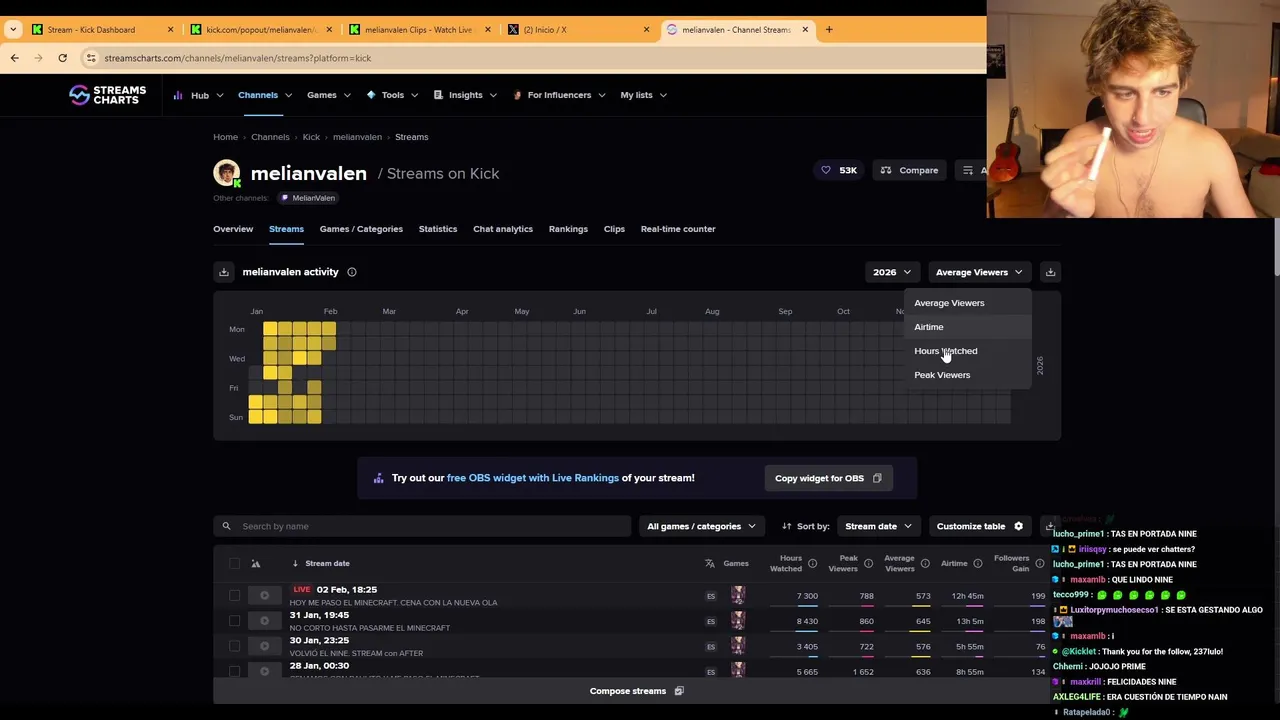1280x720 pixels.
Task: Click the translate language column icon
Action: tap(710, 563)
